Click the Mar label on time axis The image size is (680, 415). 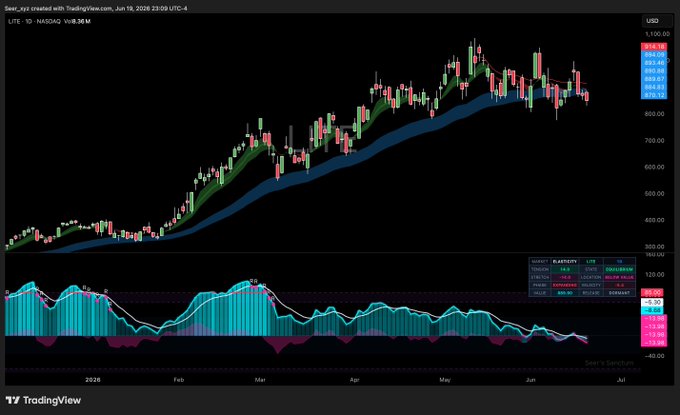(x=260, y=379)
